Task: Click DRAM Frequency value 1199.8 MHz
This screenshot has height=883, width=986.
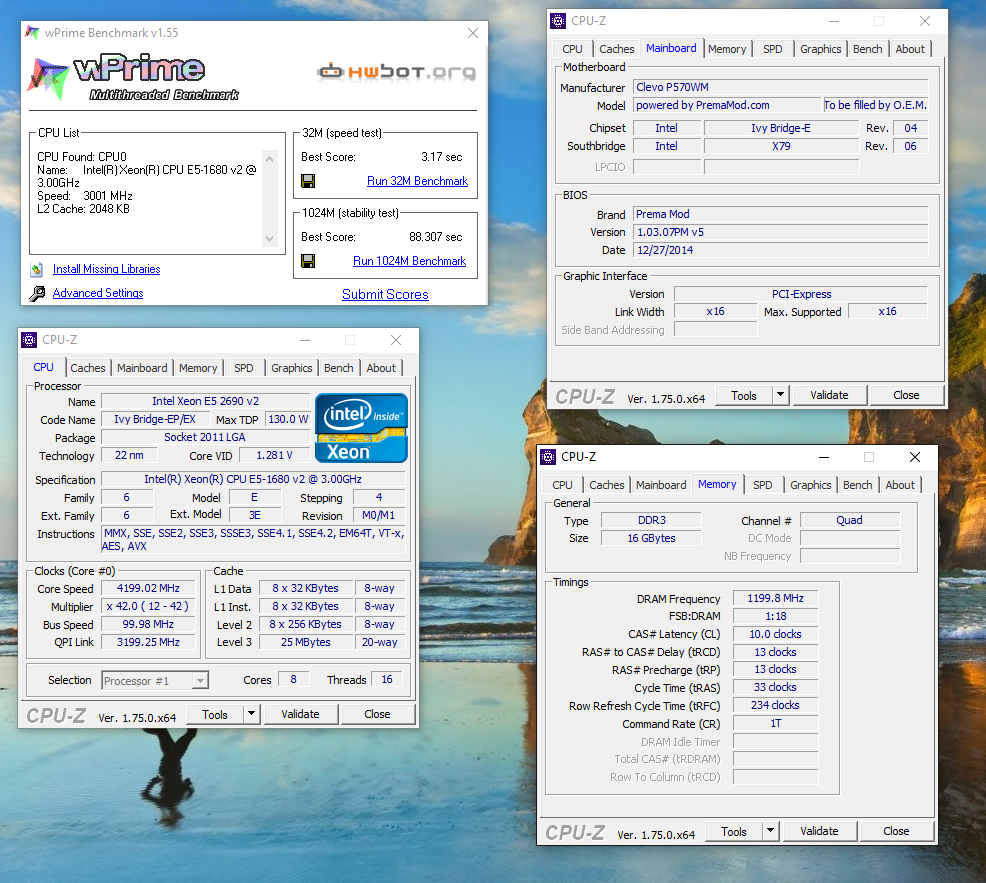Action: tap(775, 598)
